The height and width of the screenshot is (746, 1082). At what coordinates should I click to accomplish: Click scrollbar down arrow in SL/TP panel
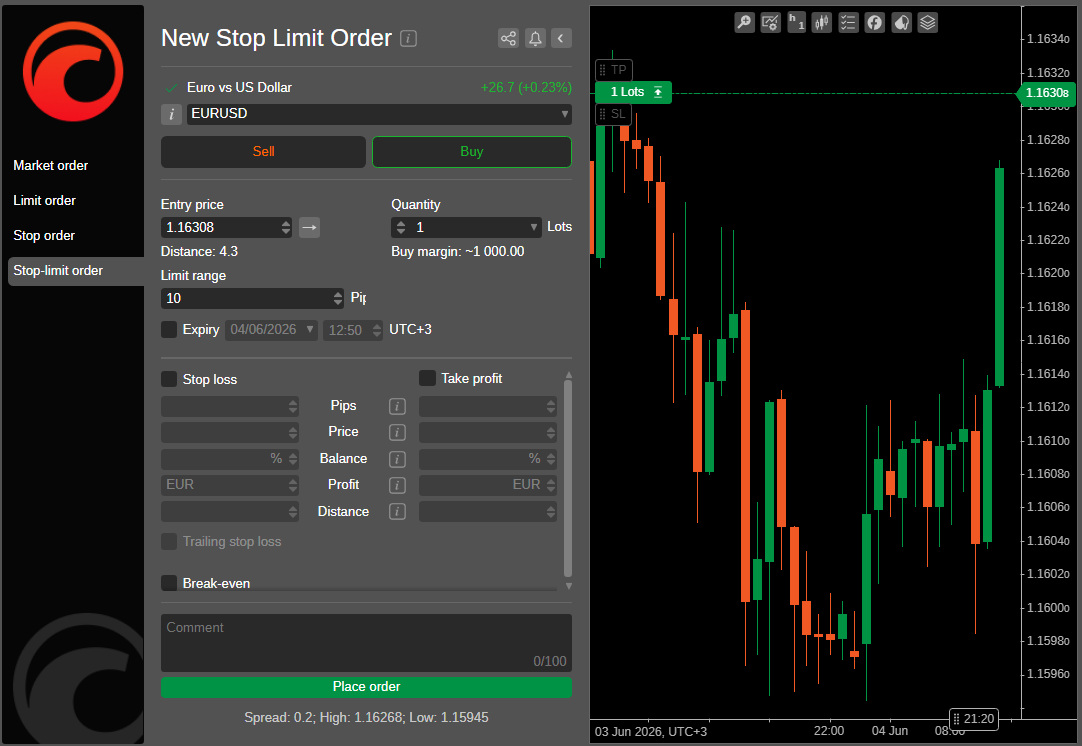pos(569,586)
